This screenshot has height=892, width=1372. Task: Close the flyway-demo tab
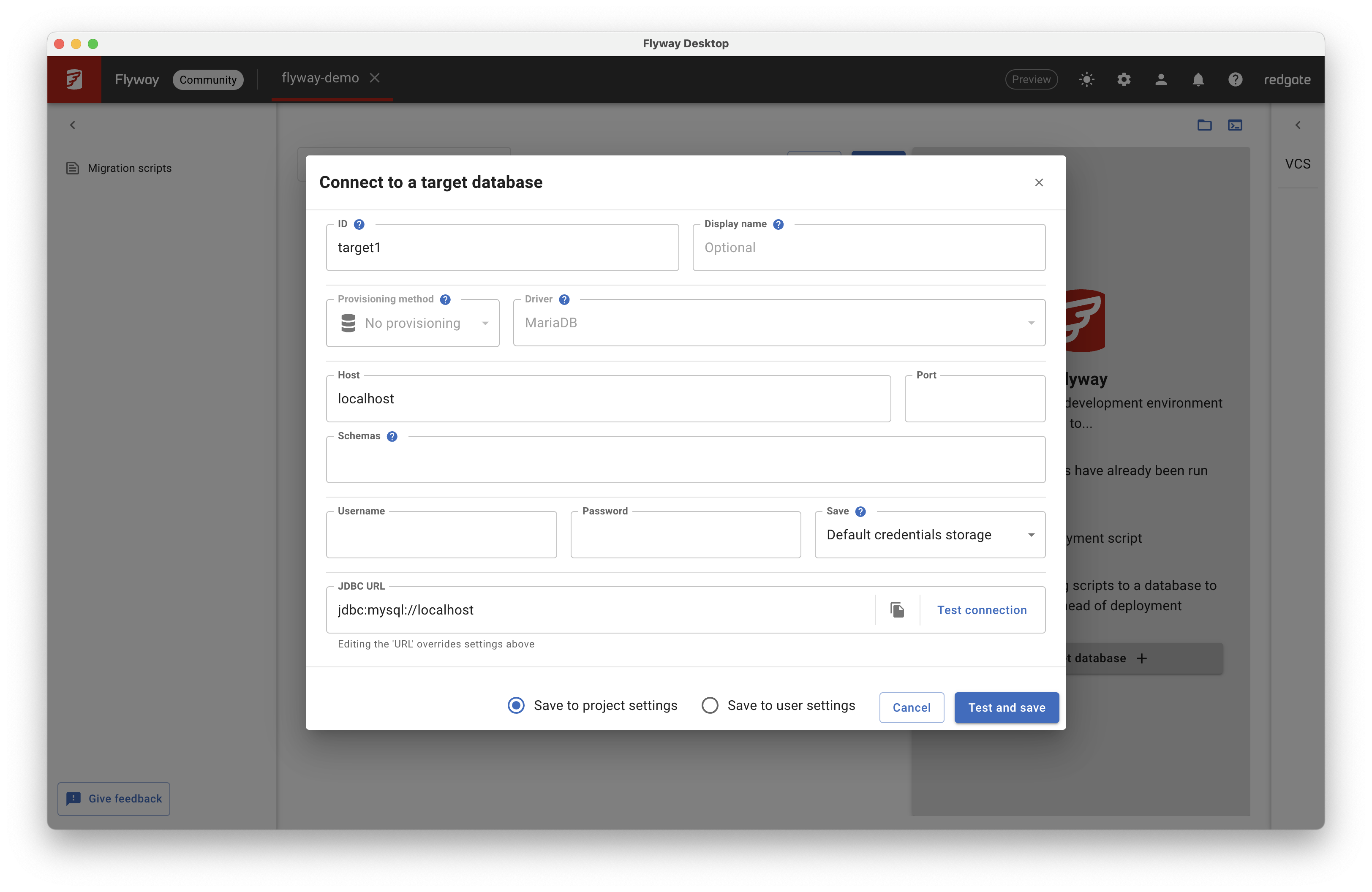tap(375, 78)
